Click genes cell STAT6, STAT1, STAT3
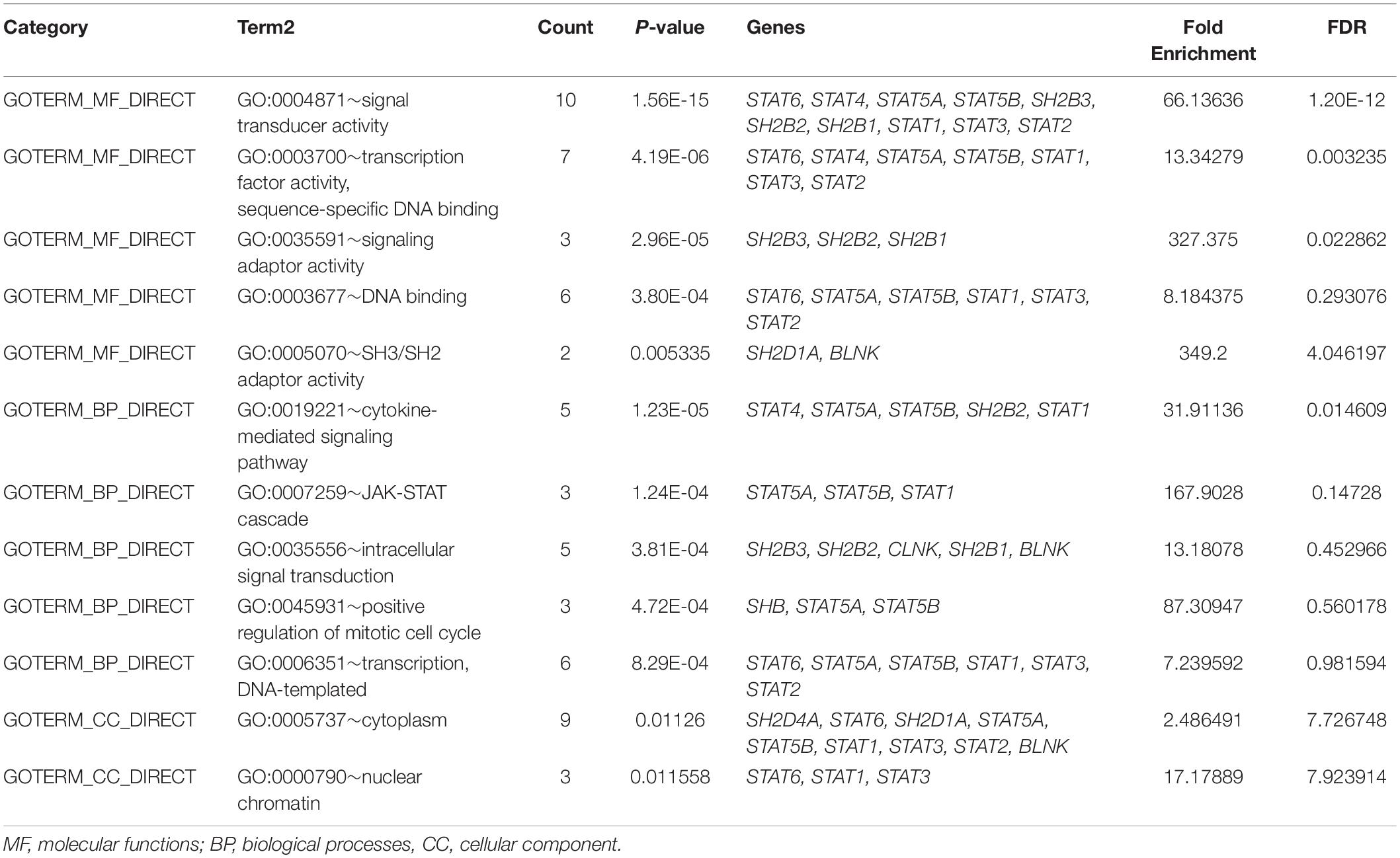 [x=838, y=777]
